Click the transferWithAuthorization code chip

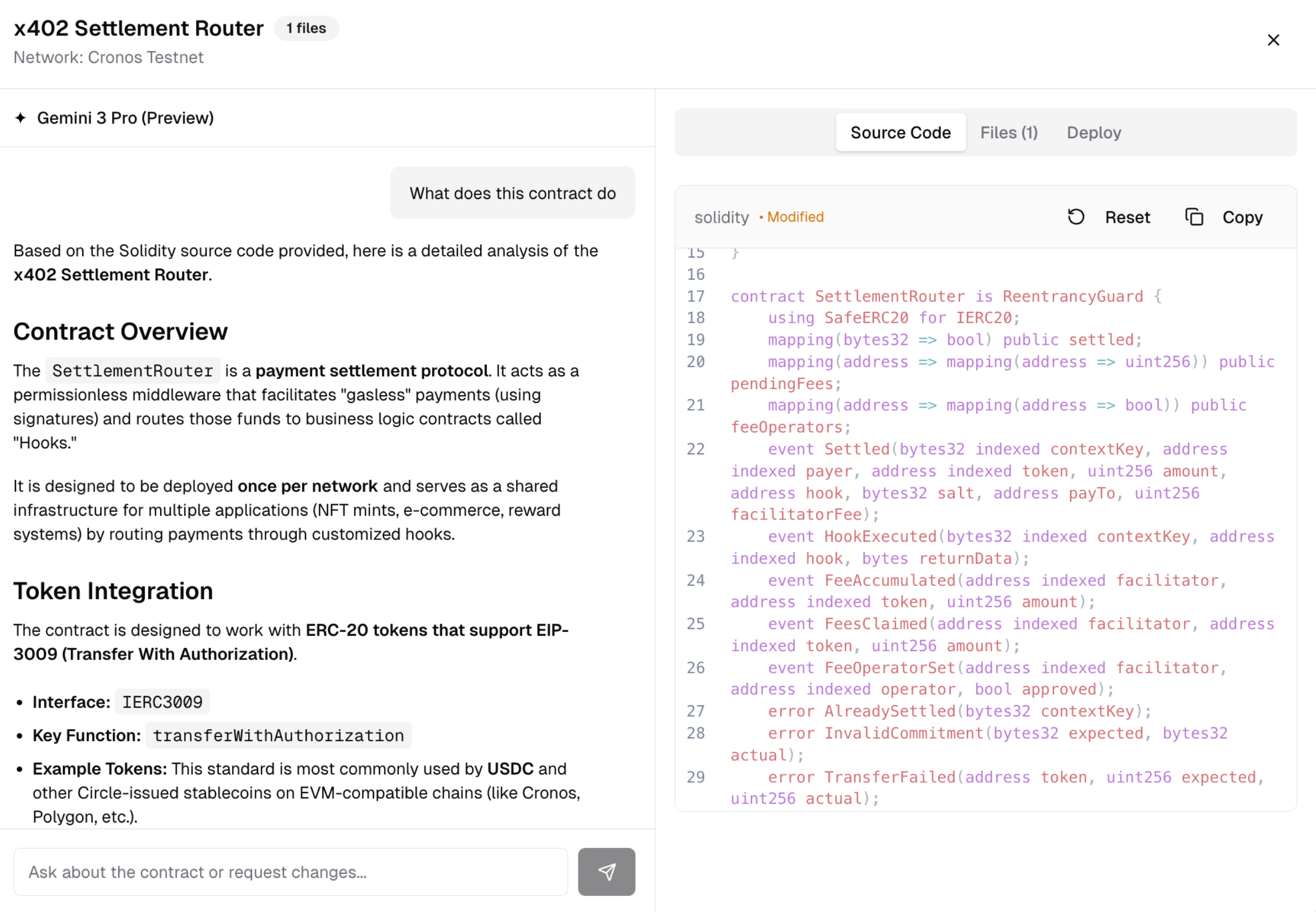(278, 736)
